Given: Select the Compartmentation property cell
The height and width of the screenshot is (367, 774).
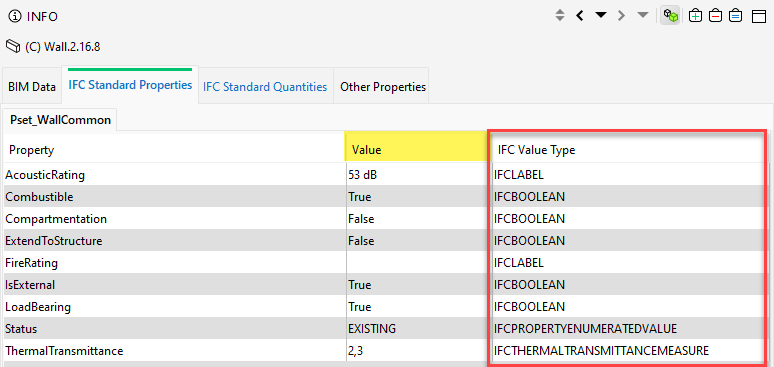Looking at the screenshot, I should click(x=175, y=218).
